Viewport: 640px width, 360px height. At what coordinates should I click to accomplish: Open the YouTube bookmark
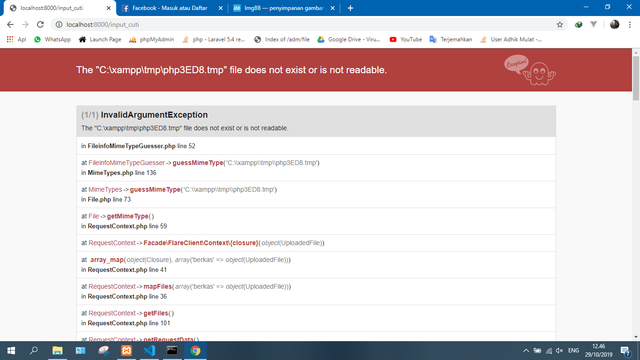[x=406, y=40]
